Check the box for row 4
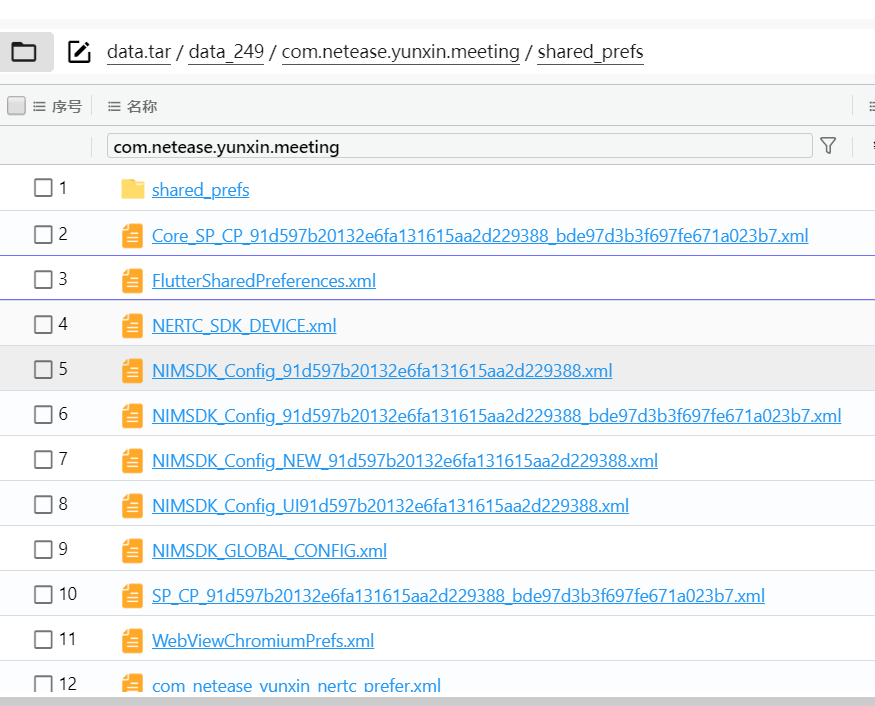Screen dimensions: 875x706 (x=43, y=324)
